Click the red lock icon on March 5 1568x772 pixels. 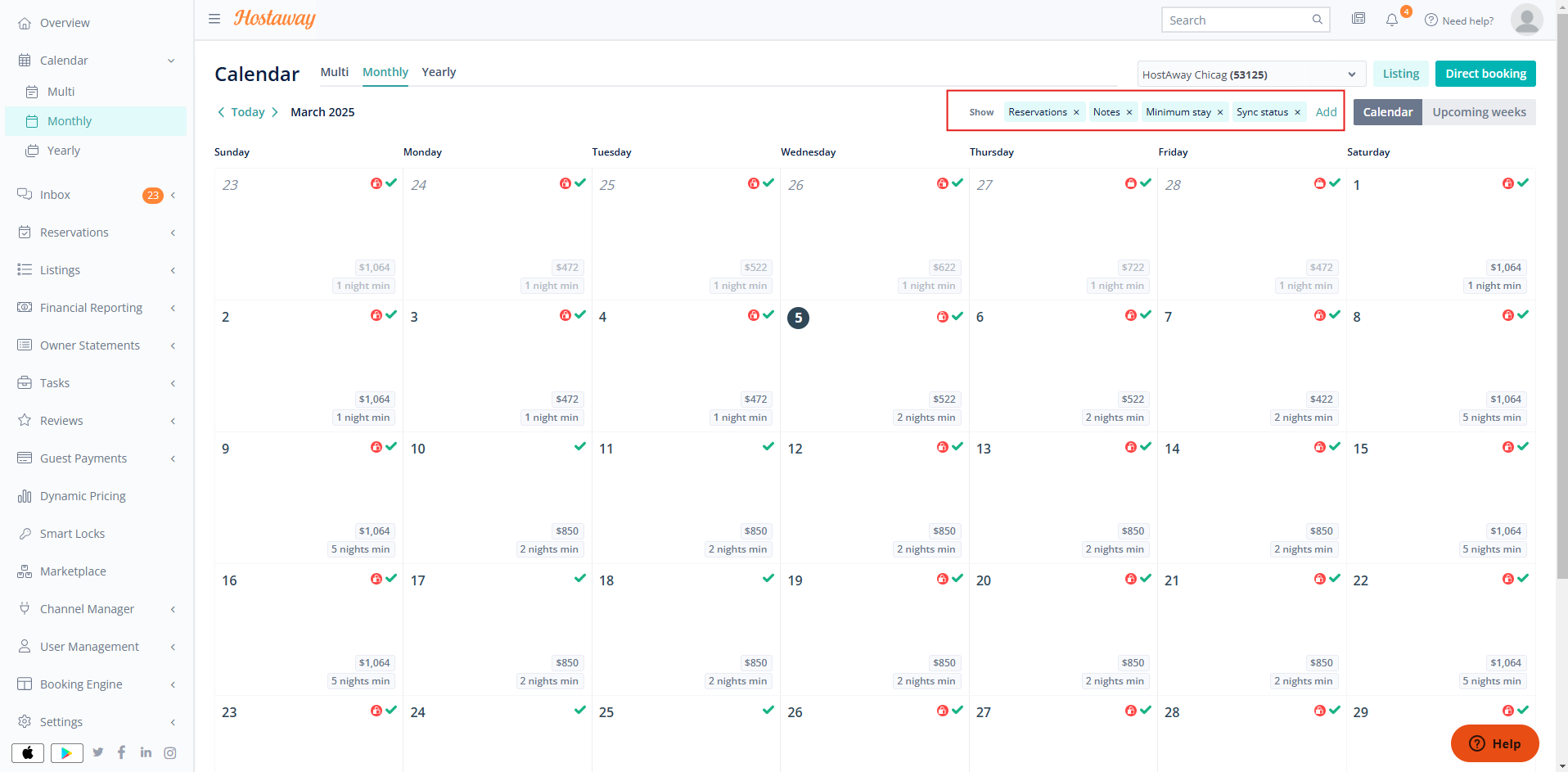pos(943,316)
